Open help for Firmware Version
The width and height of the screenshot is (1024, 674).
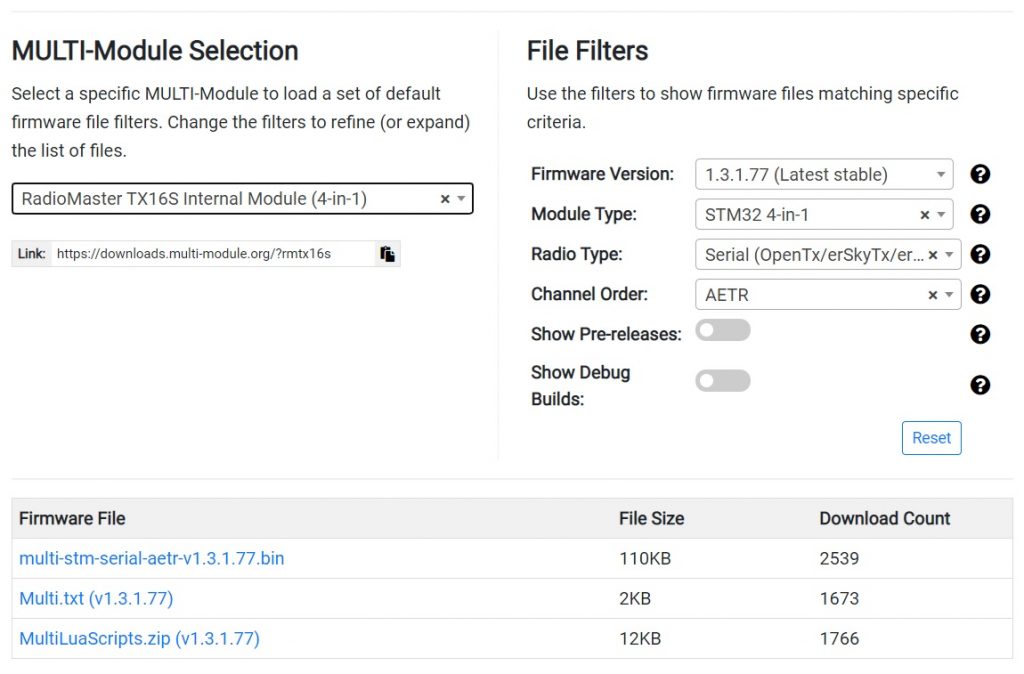pyautogui.click(x=980, y=174)
